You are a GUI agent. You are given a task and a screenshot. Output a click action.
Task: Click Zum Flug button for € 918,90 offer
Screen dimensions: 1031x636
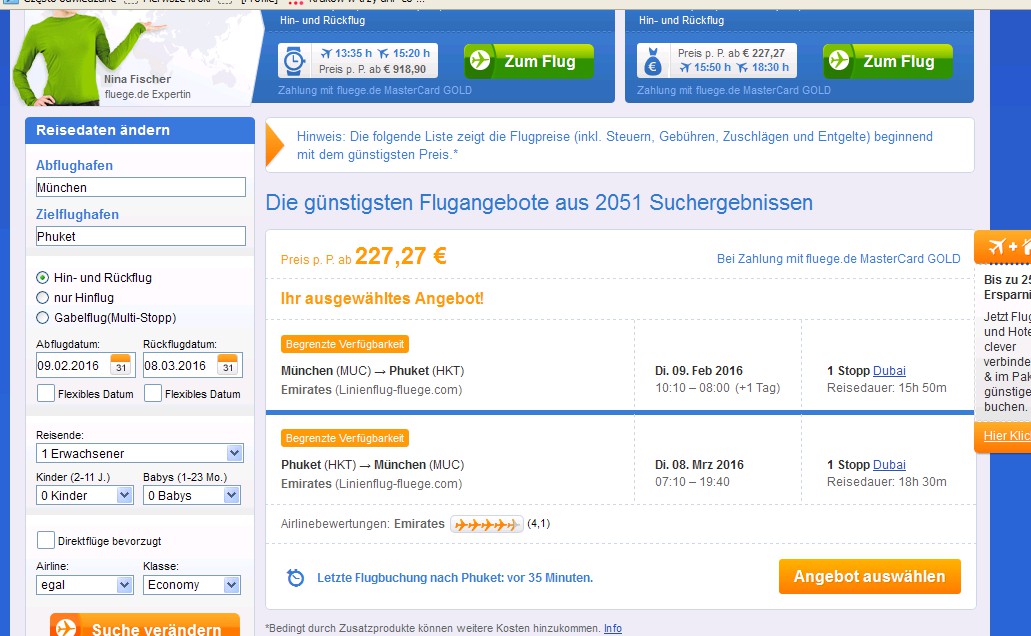(x=529, y=61)
